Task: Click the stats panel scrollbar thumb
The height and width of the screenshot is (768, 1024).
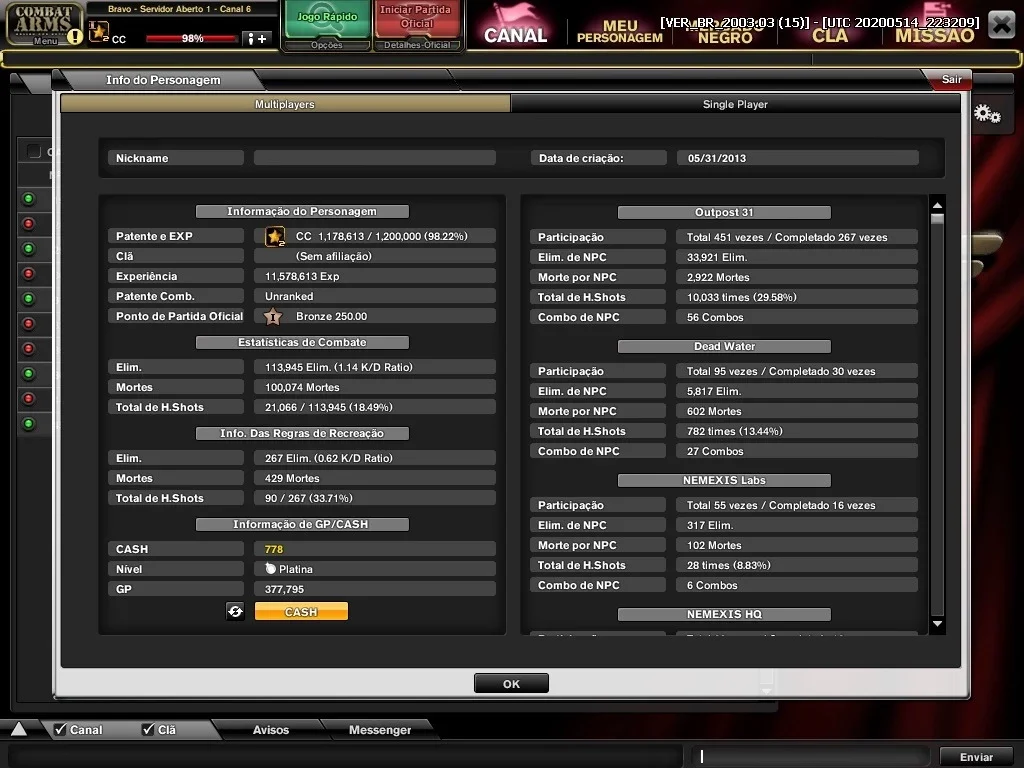Action: click(x=937, y=219)
